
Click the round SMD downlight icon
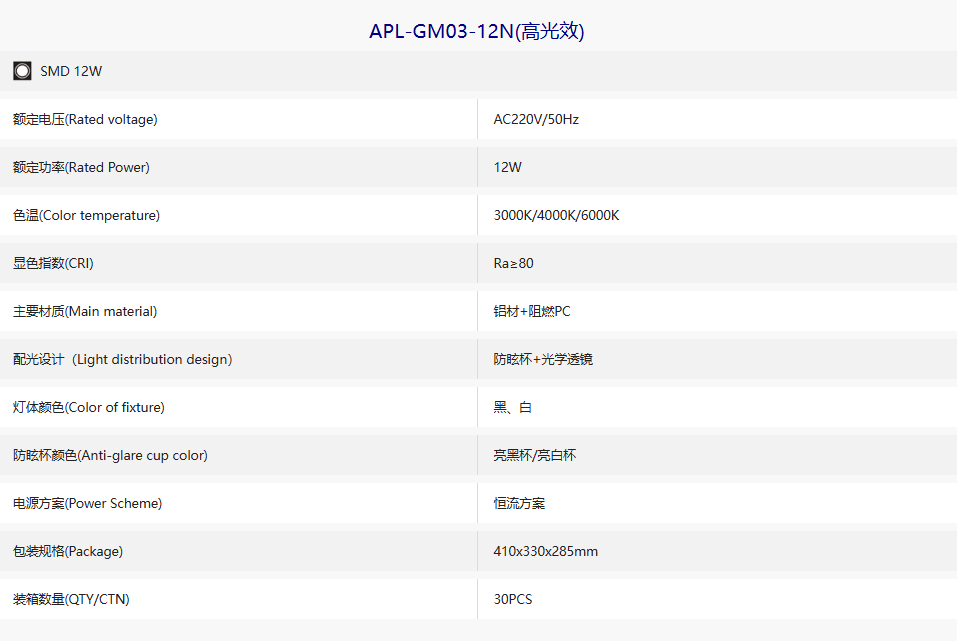click(x=23, y=71)
